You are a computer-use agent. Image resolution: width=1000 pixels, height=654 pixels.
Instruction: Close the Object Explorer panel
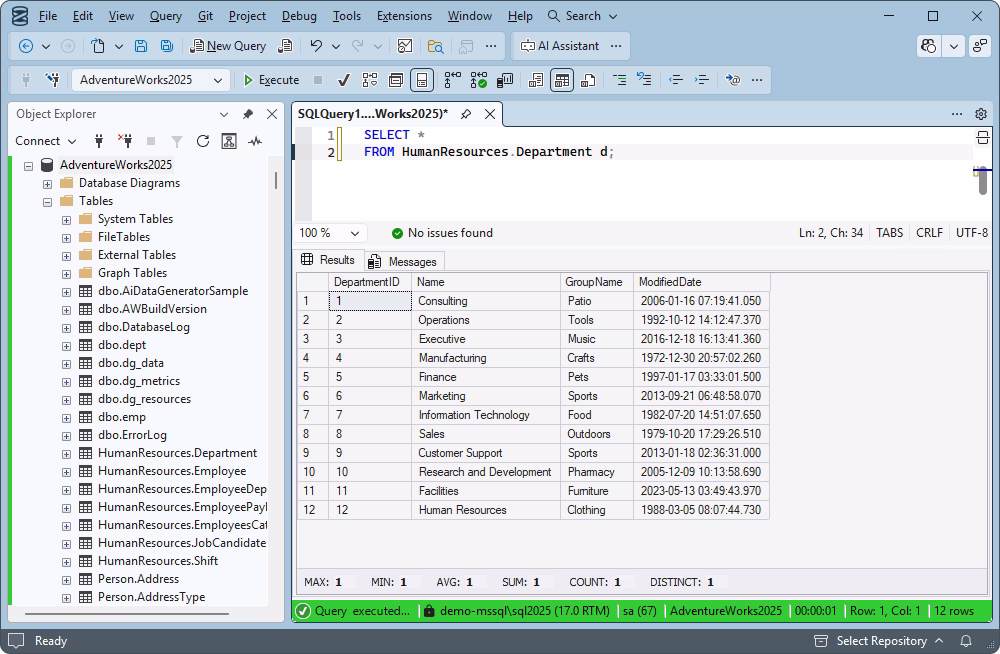[272, 114]
